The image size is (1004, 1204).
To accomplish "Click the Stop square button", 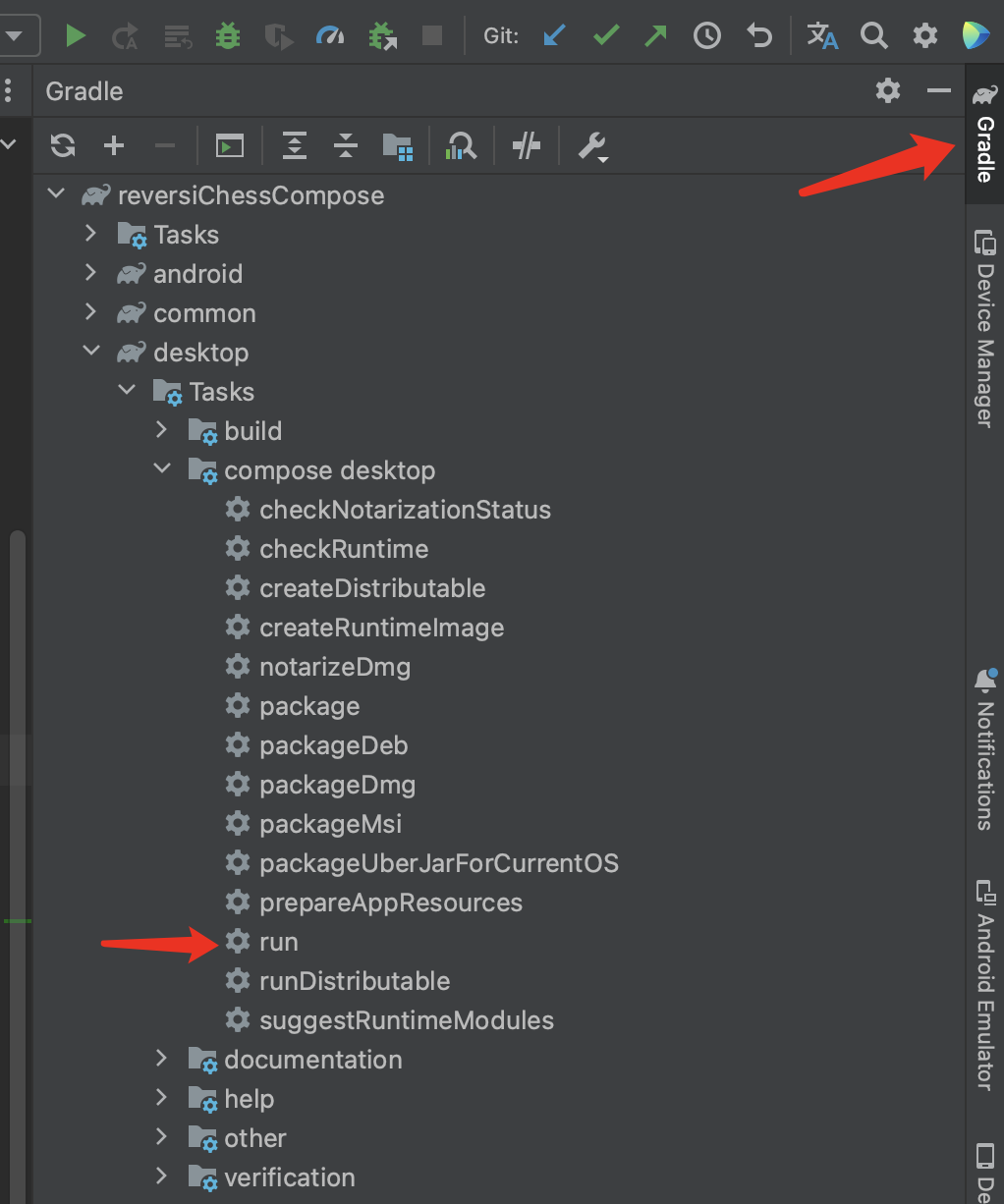I will click(x=431, y=36).
